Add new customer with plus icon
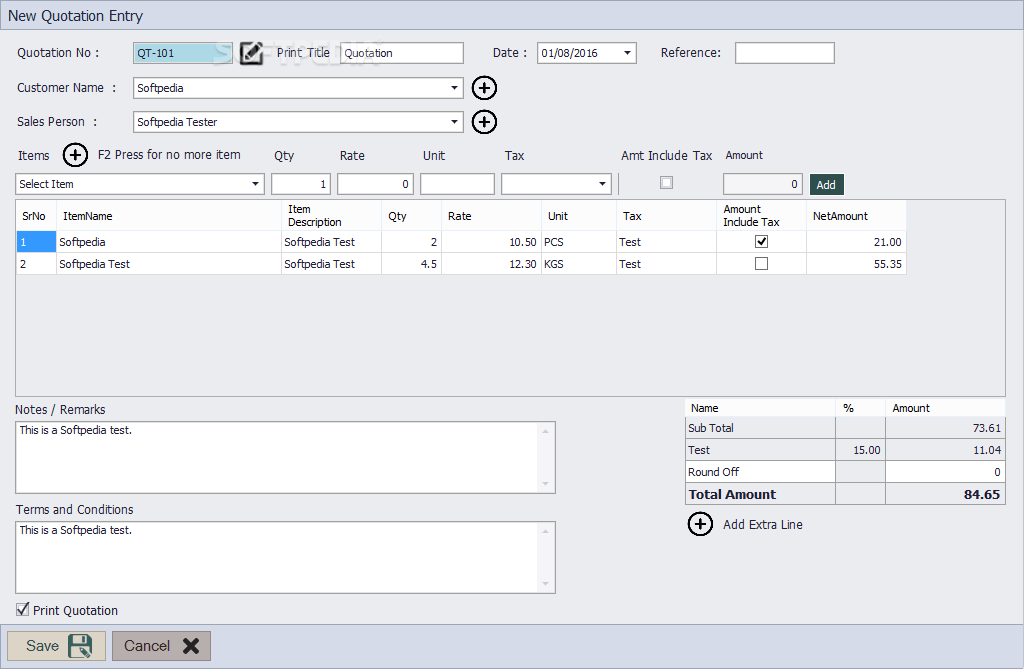This screenshot has height=669, width=1024. (x=484, y=88)
